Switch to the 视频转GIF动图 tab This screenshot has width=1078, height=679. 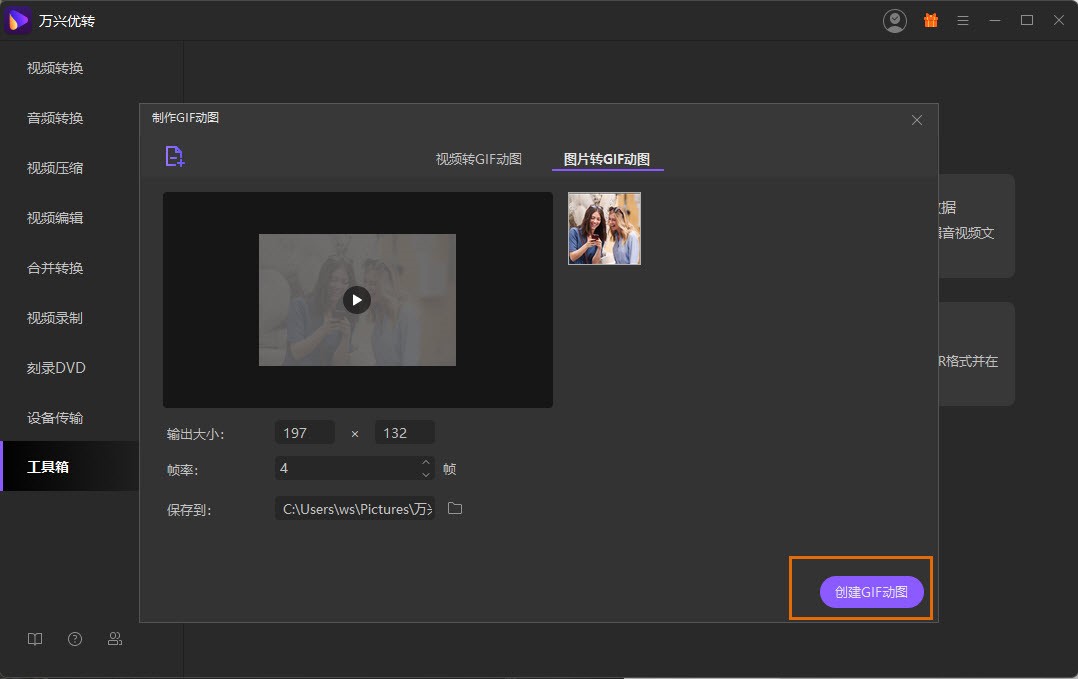(478, 159)
